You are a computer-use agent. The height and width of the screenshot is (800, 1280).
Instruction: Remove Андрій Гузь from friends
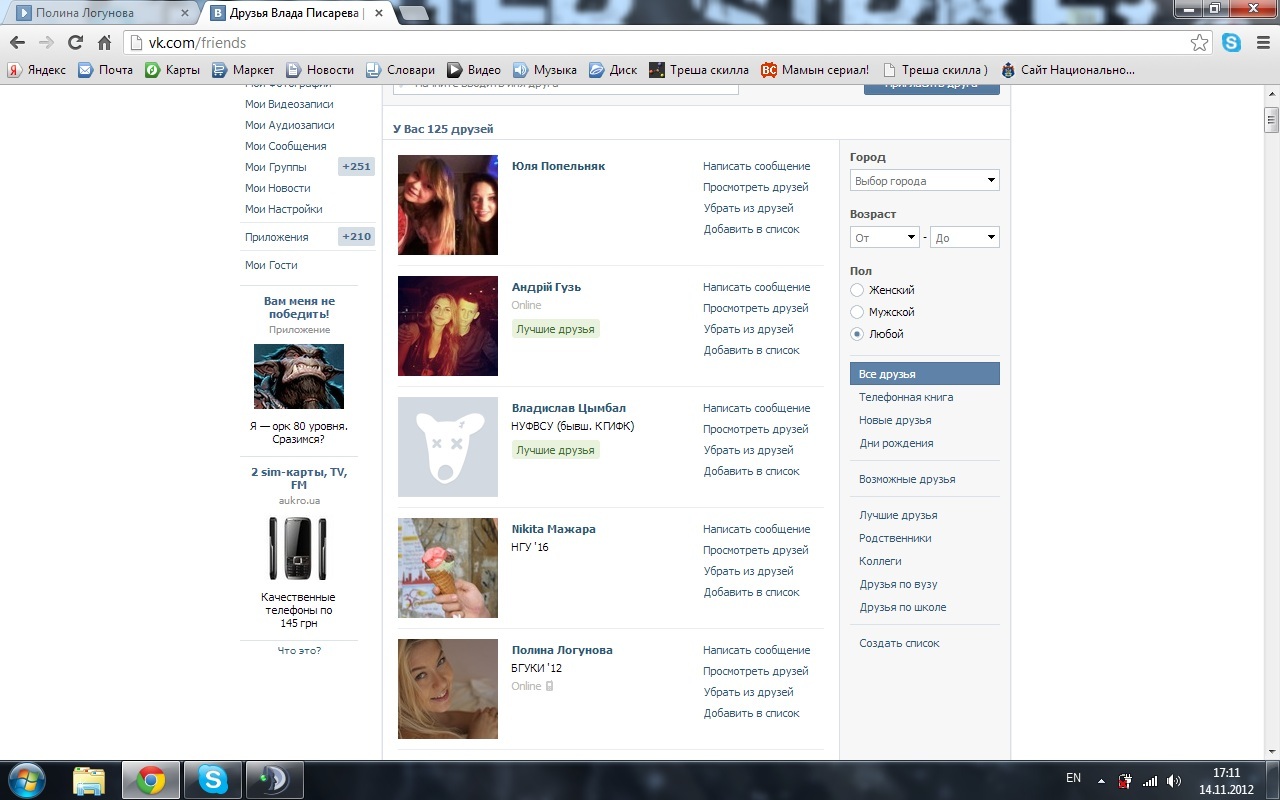point(748,329)
